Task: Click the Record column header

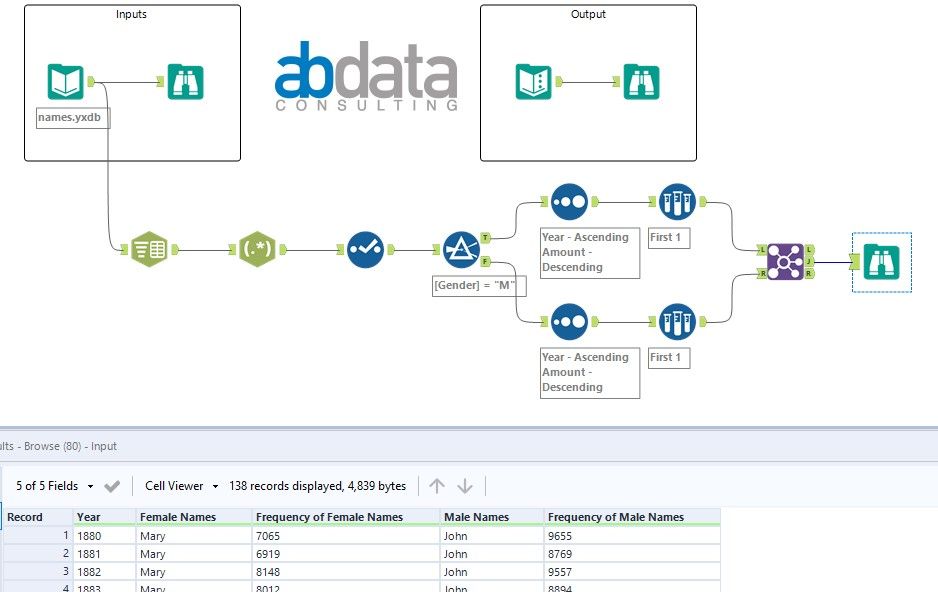Action: [x=37, y=517]
